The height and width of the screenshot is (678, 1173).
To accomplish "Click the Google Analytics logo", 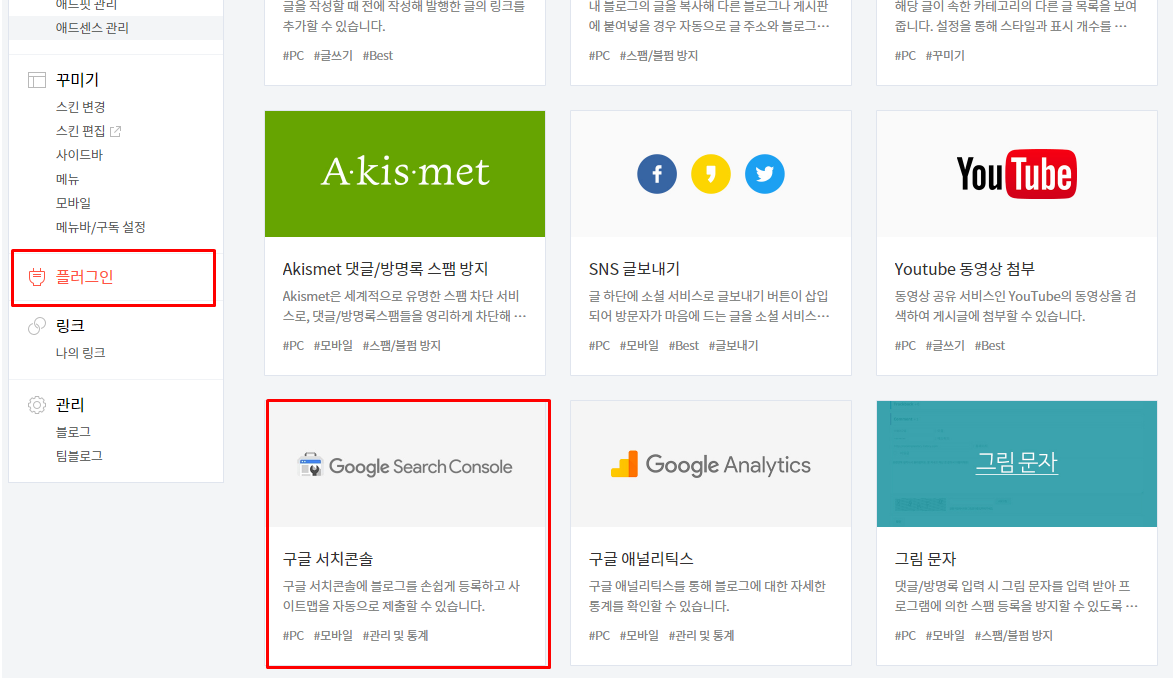I will click(711, 465).
